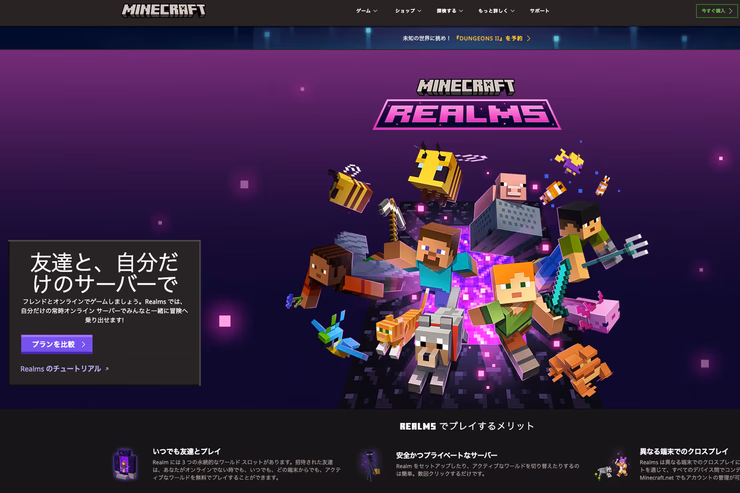Click the Nether portal icon beside いつでも友達とプレイ
This screenshot has width=740, height=493.
[125, 464]
